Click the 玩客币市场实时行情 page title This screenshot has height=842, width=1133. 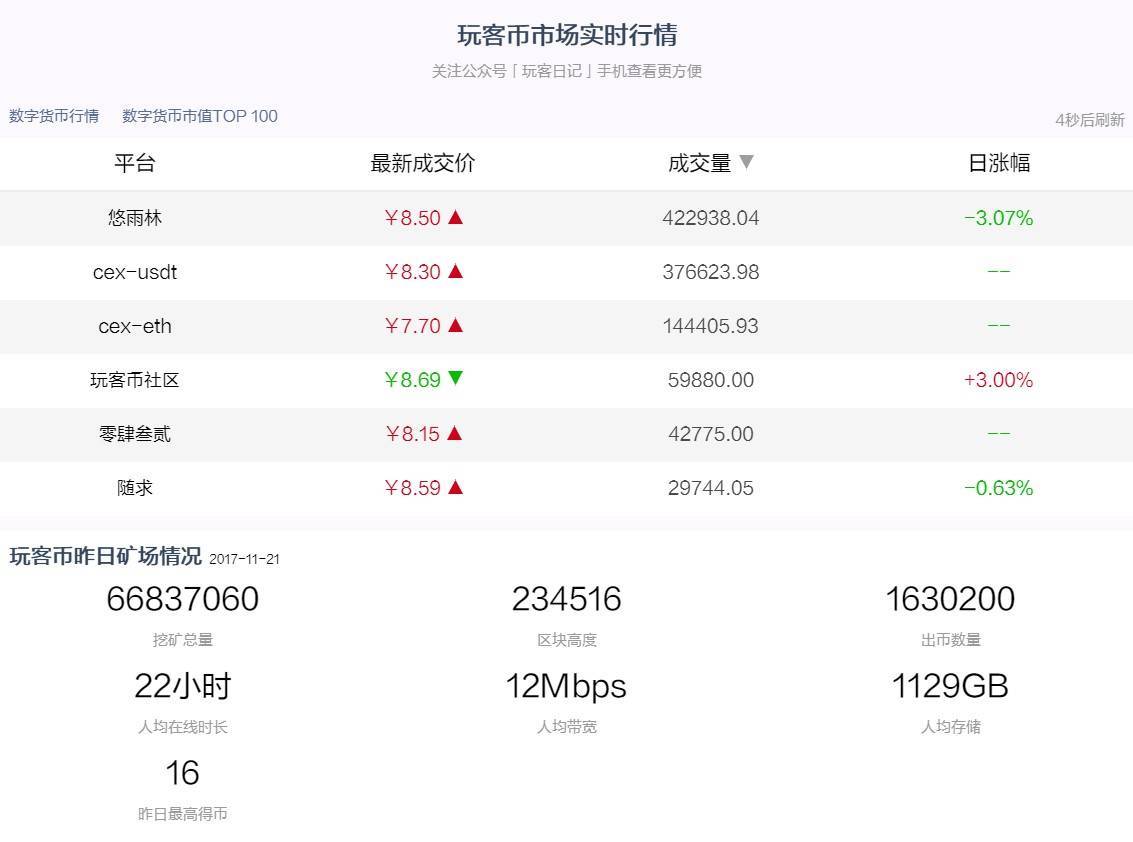tap(567, 35)
